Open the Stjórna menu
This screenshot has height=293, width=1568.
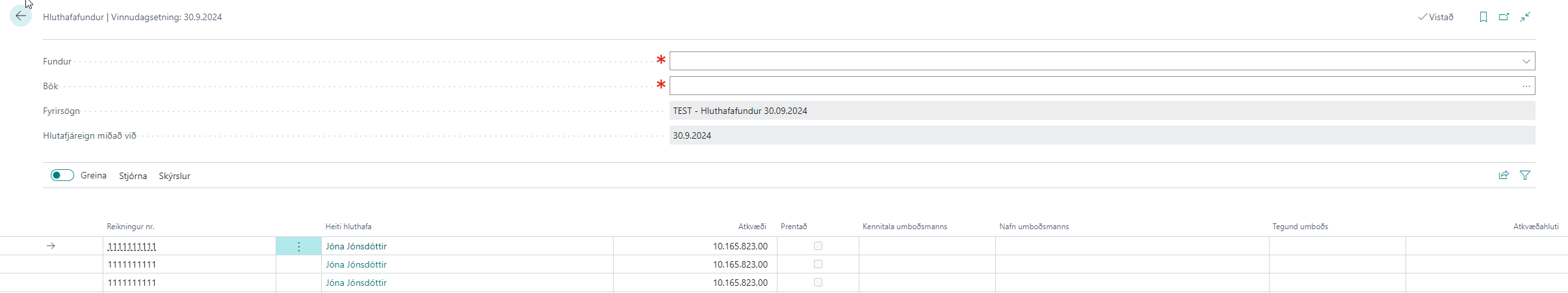click(133, 176)
